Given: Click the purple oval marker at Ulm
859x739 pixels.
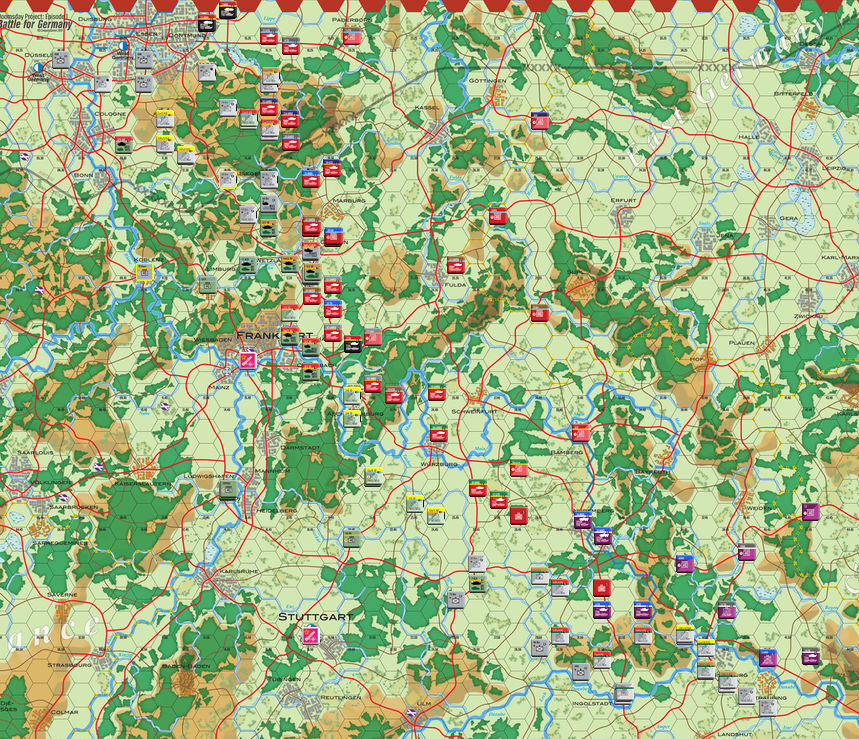Looking at the screenshot, I should point(410,713).
